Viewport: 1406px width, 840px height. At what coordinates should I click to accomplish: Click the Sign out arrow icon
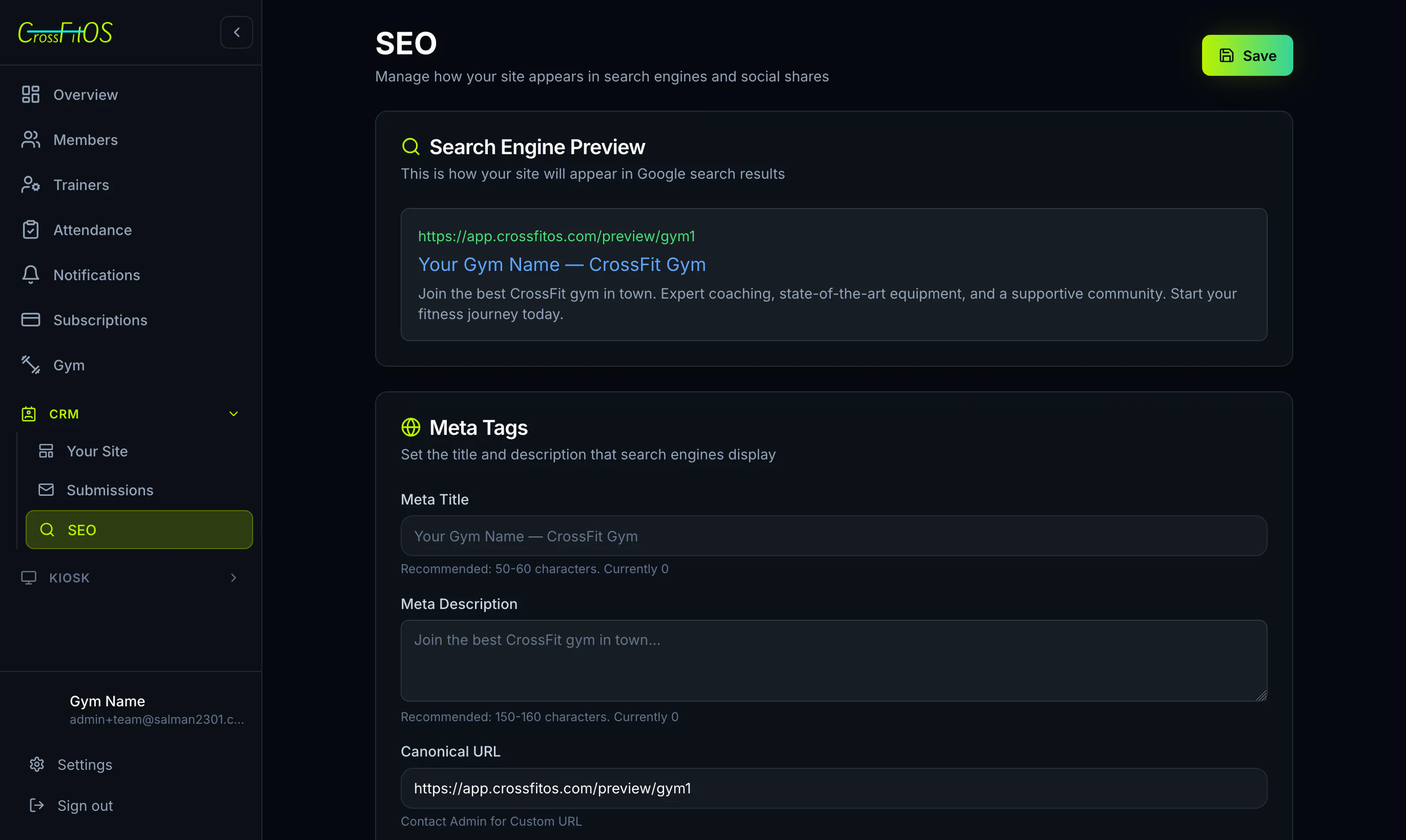(37, 805)
